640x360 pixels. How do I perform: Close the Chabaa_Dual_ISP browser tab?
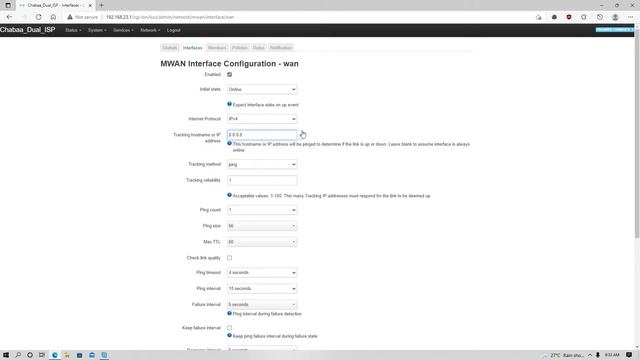90,5
